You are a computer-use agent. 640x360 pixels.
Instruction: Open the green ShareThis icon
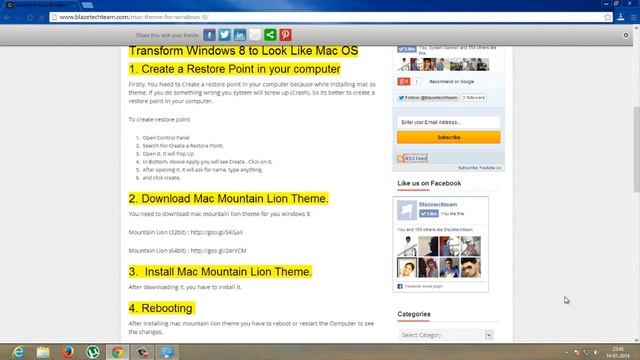270,35
